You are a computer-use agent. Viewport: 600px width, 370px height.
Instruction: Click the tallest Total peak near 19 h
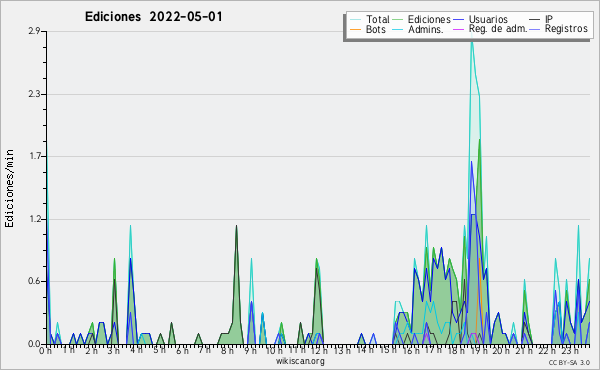pos(472,41)
